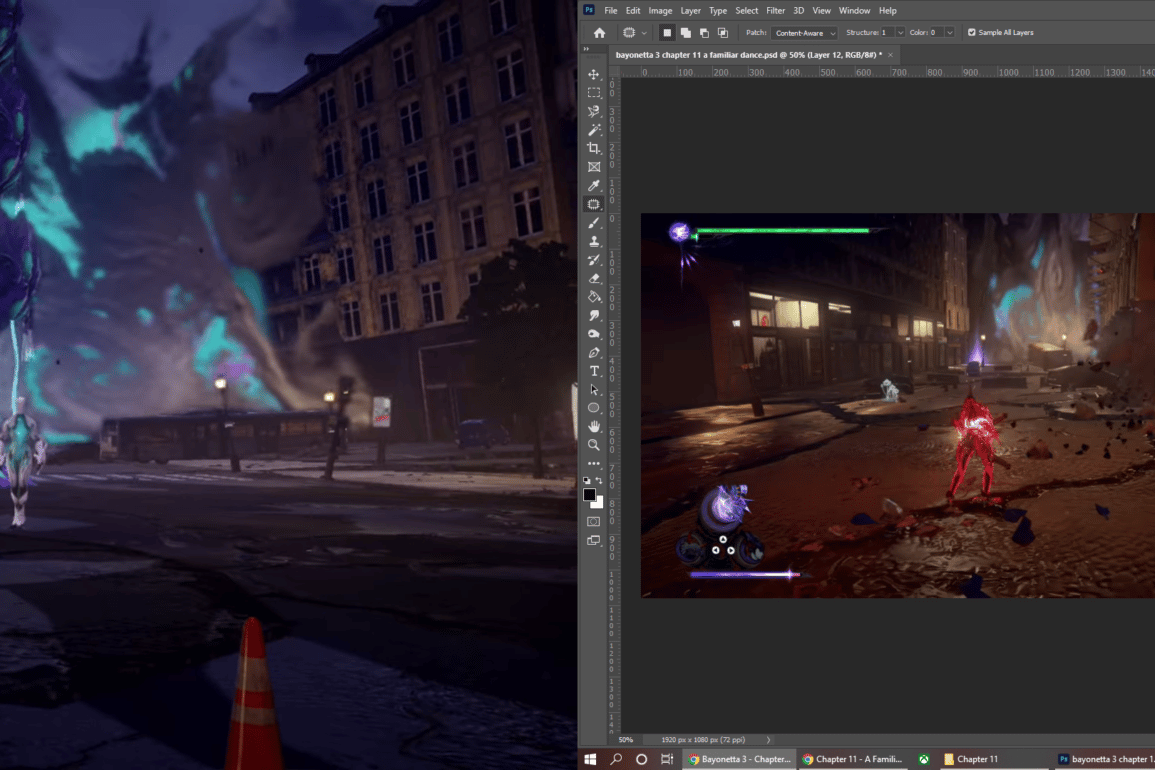Open the Image menu
The image size is (1155, 770).
coord(660,10)
